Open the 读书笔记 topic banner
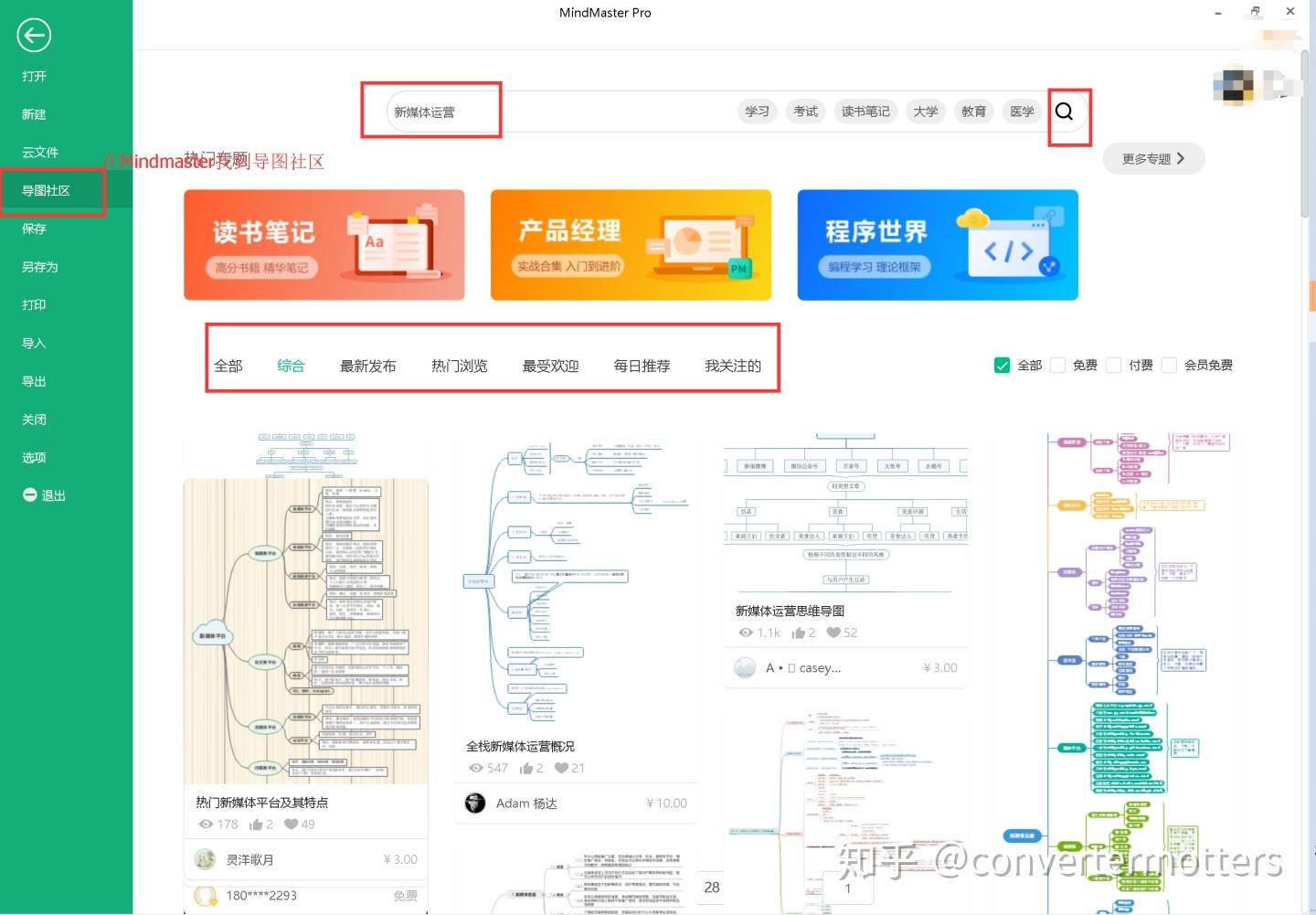Image resolution: width=1316 pixels, height=915 pixels. click(x=324, y=245)
